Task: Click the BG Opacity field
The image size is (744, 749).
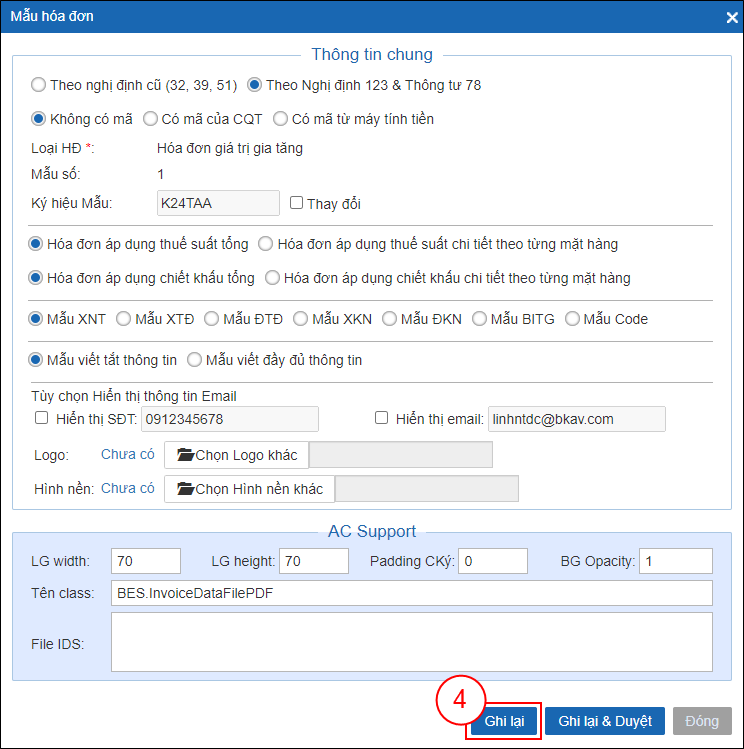Action: tap(676, 561)
